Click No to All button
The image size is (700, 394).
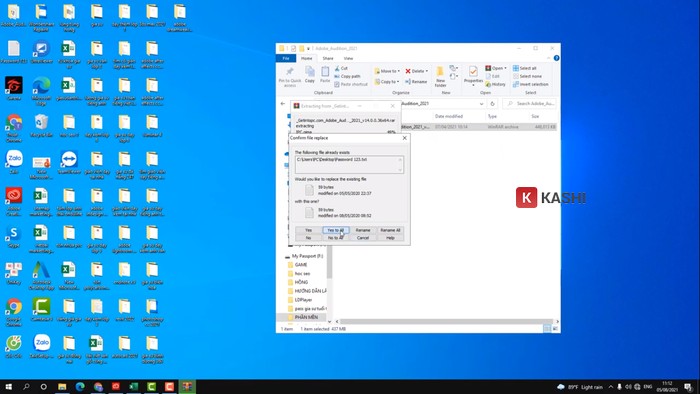335,238
